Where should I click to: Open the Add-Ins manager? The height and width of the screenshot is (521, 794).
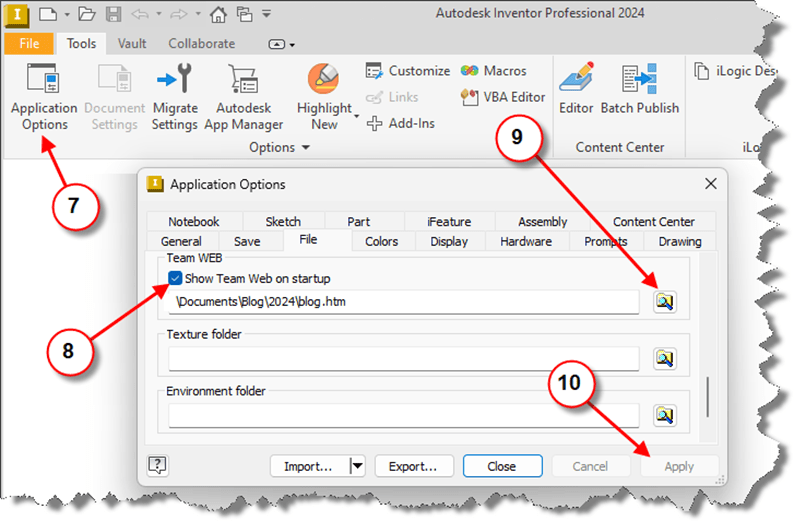[x=401, y=123]
